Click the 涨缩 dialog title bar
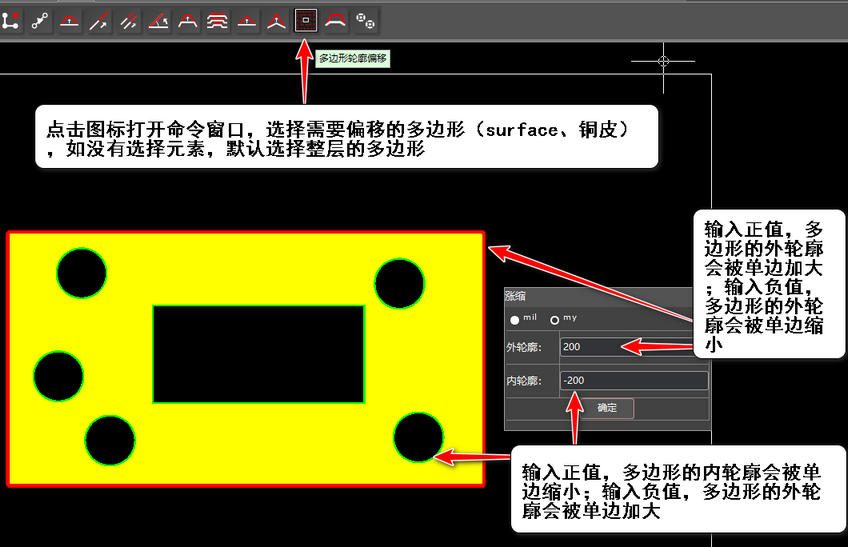The height and width of the screenshot is (547, 848). coord(600,296)
